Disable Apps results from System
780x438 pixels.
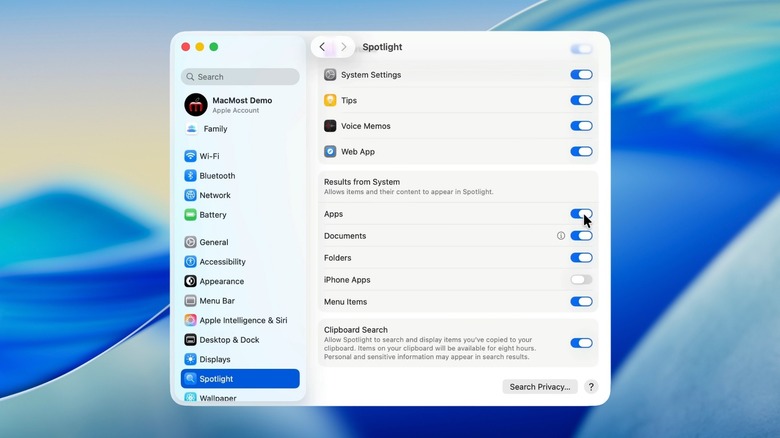click(x=581, y=214)
